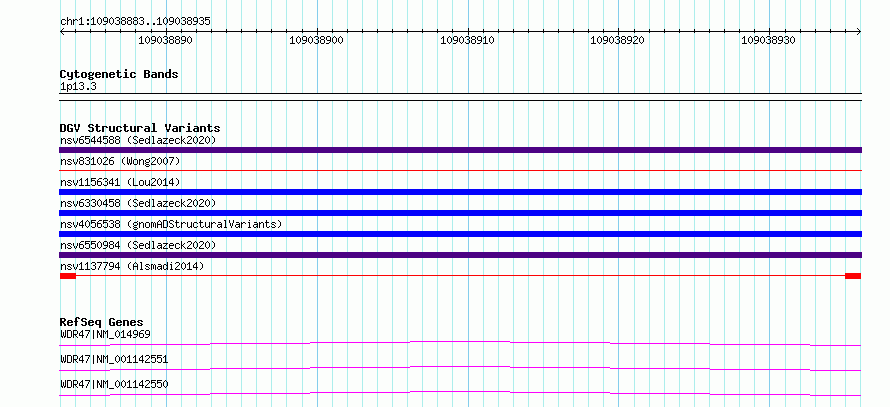Select the blue bar under nsv6330458

[460, 213]
